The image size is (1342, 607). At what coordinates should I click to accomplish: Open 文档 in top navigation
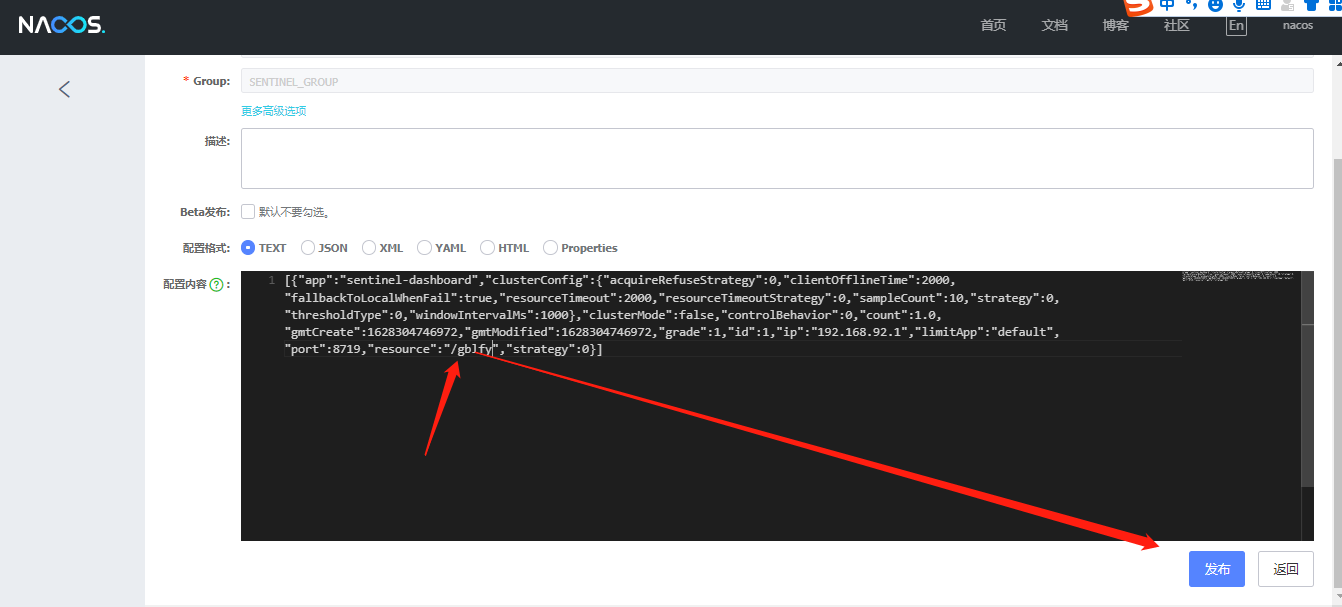coord(1055,26)
